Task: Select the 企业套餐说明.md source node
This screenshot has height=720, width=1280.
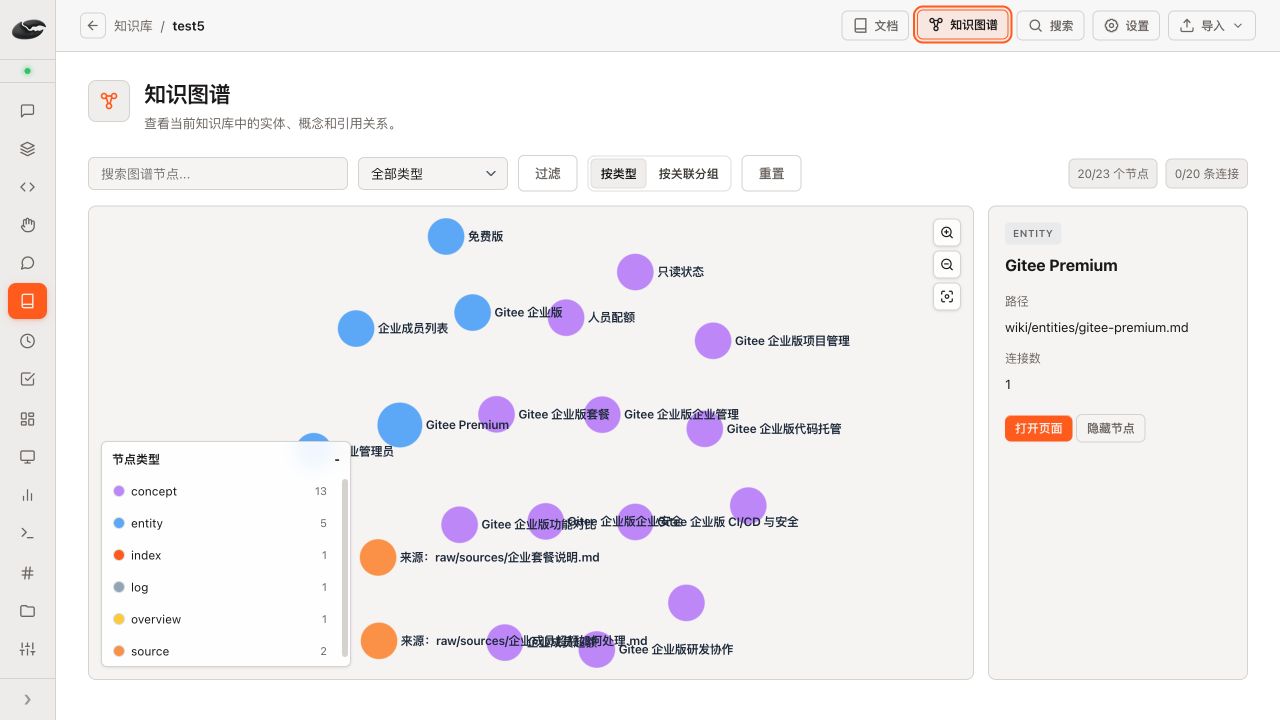Action: coord(378,558)
